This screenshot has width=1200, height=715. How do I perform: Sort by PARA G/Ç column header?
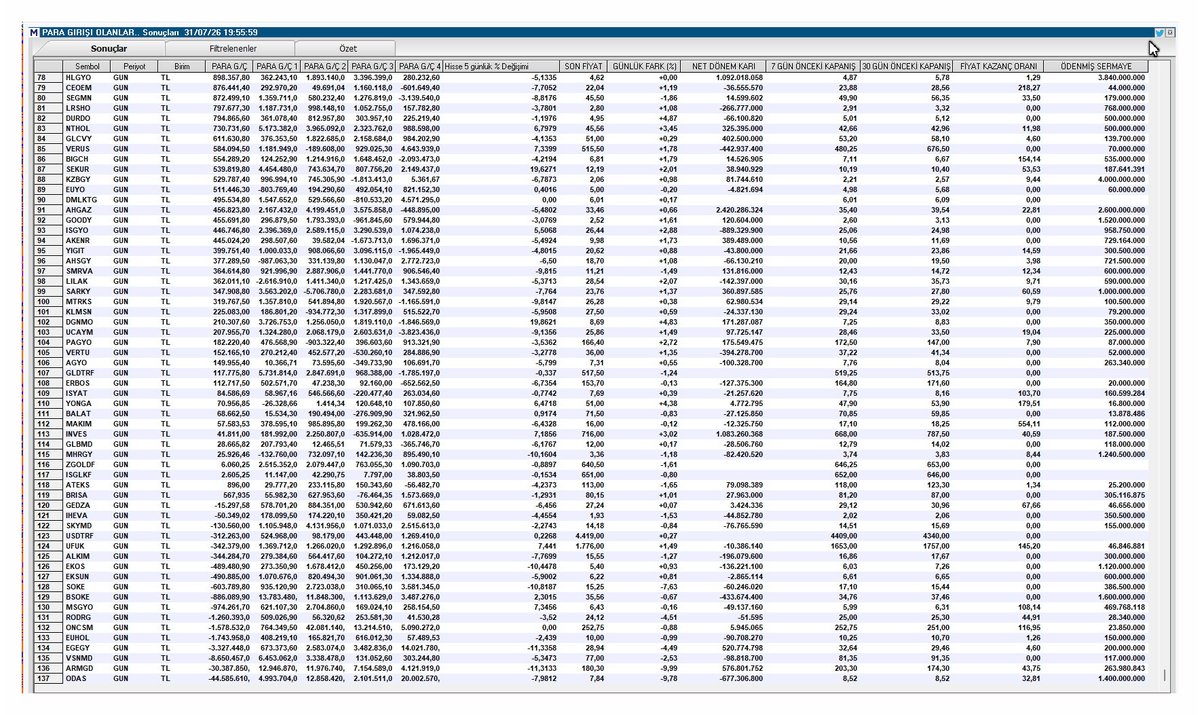(x=229, y=66)
